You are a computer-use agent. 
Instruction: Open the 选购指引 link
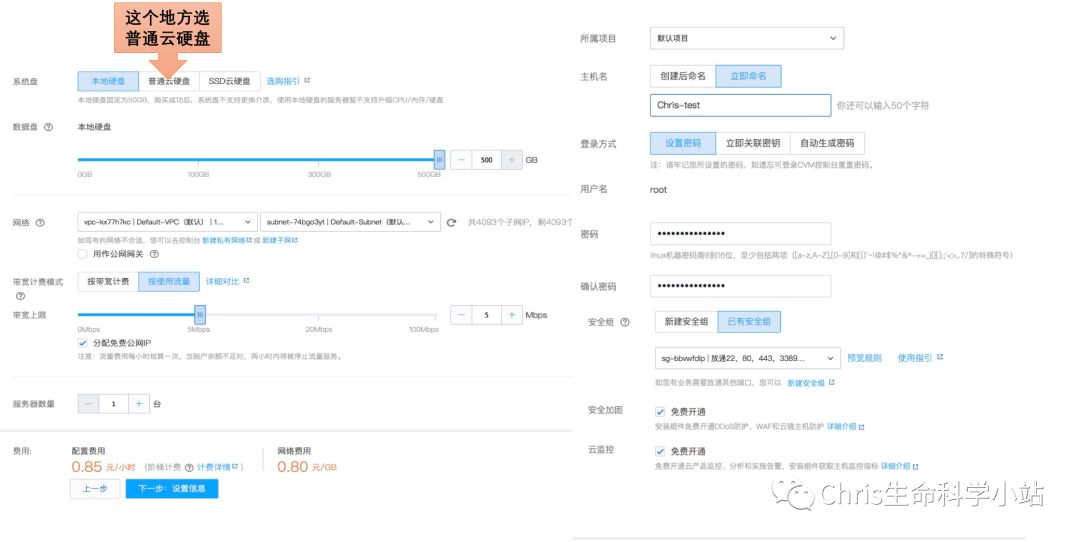pos(288,81)
